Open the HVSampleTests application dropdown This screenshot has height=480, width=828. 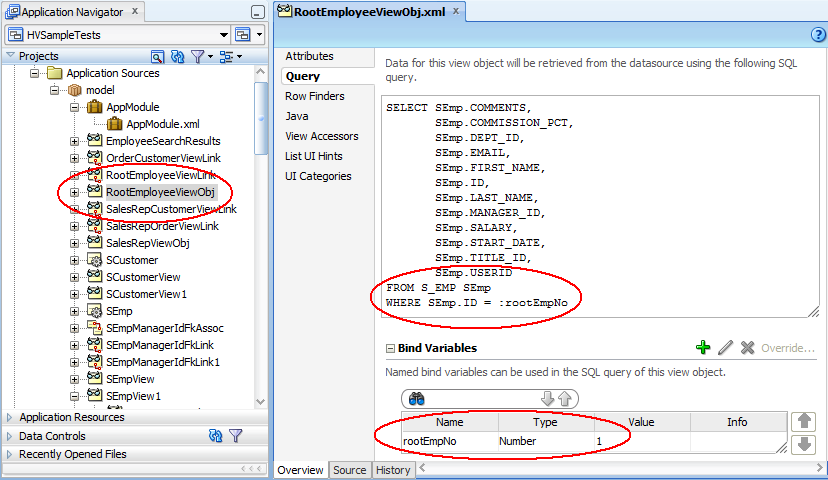coord(224,35)
